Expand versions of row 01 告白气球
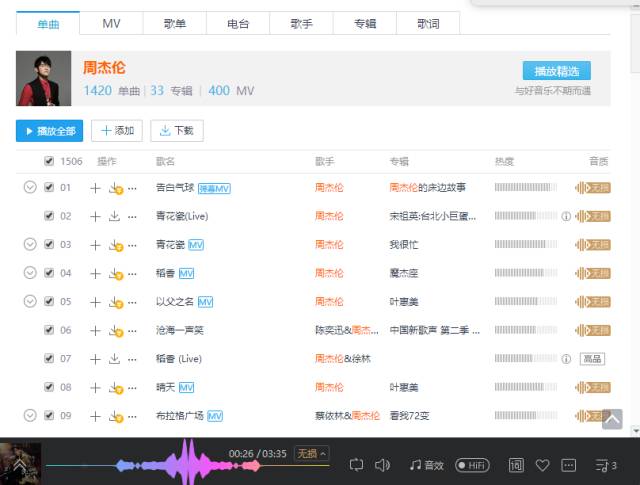640x485 pixels. [x=30, y=187]
